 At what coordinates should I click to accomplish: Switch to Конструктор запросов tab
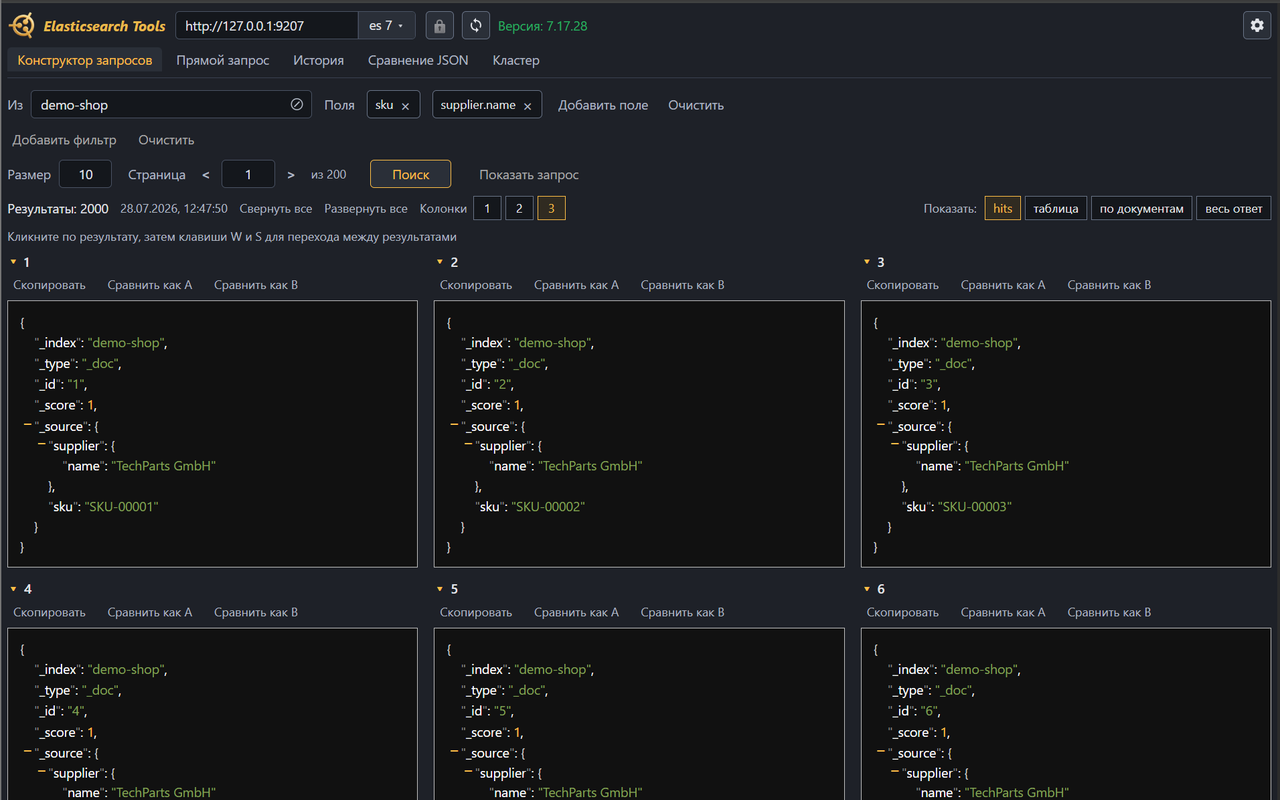(x=85, y=60)
